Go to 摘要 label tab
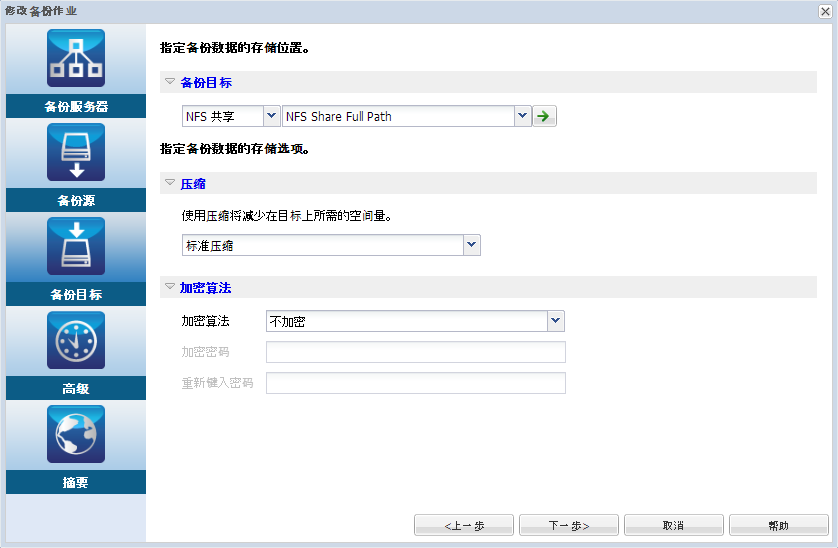838x548 pixels. pyautogui.click(x=76, y=482)
